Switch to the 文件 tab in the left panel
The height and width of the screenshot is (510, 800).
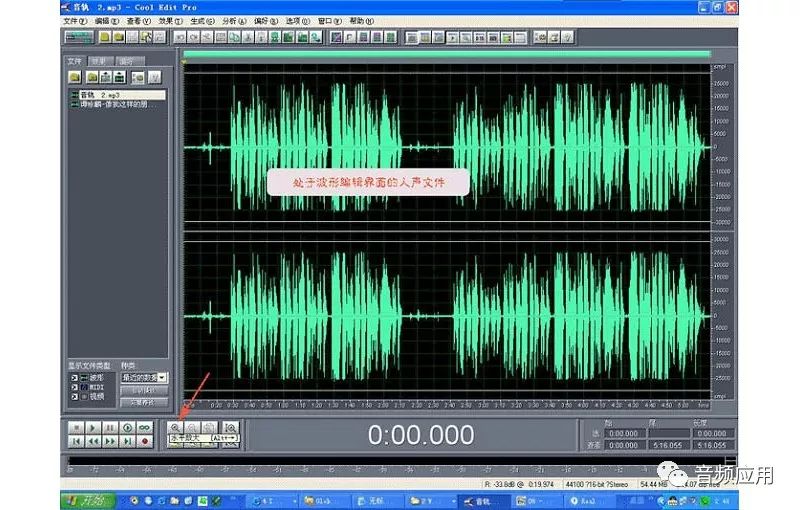click(74, 61)
